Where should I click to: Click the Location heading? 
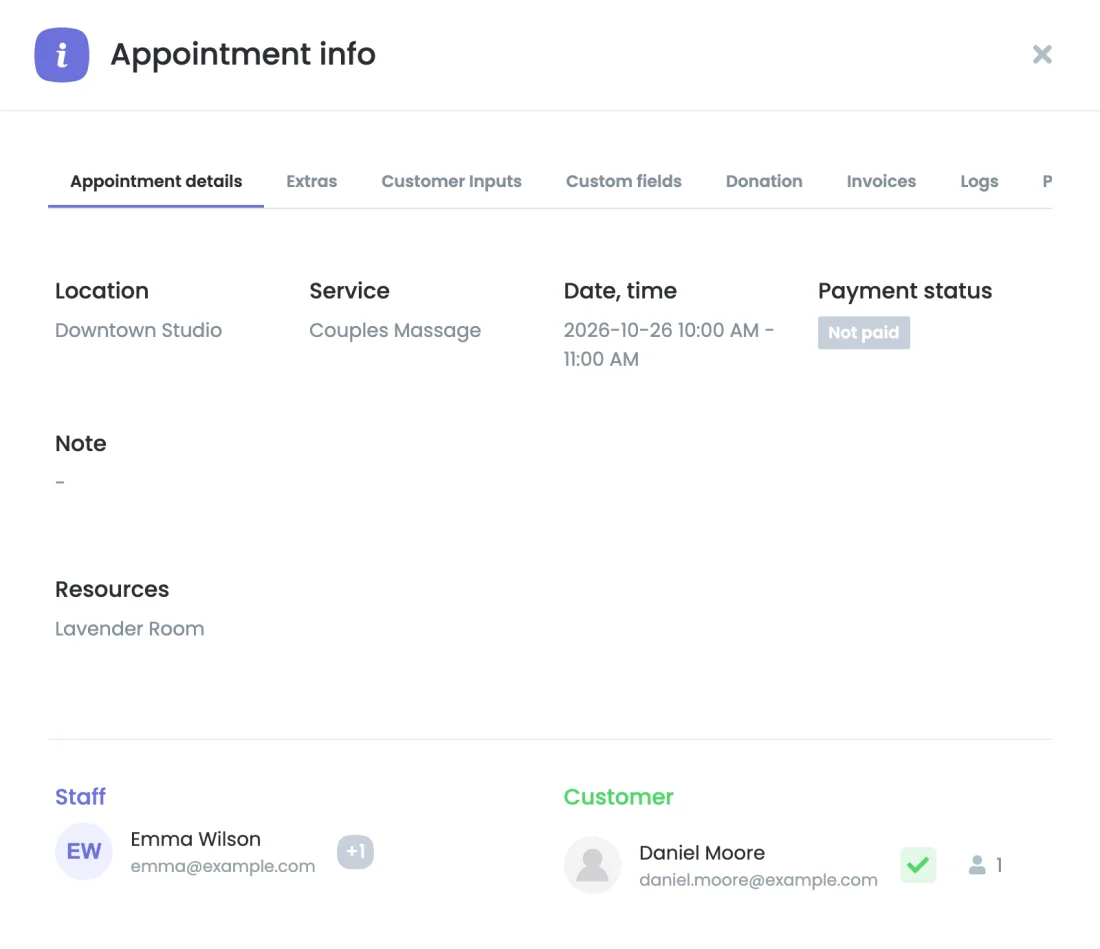(x=102, y=290)
